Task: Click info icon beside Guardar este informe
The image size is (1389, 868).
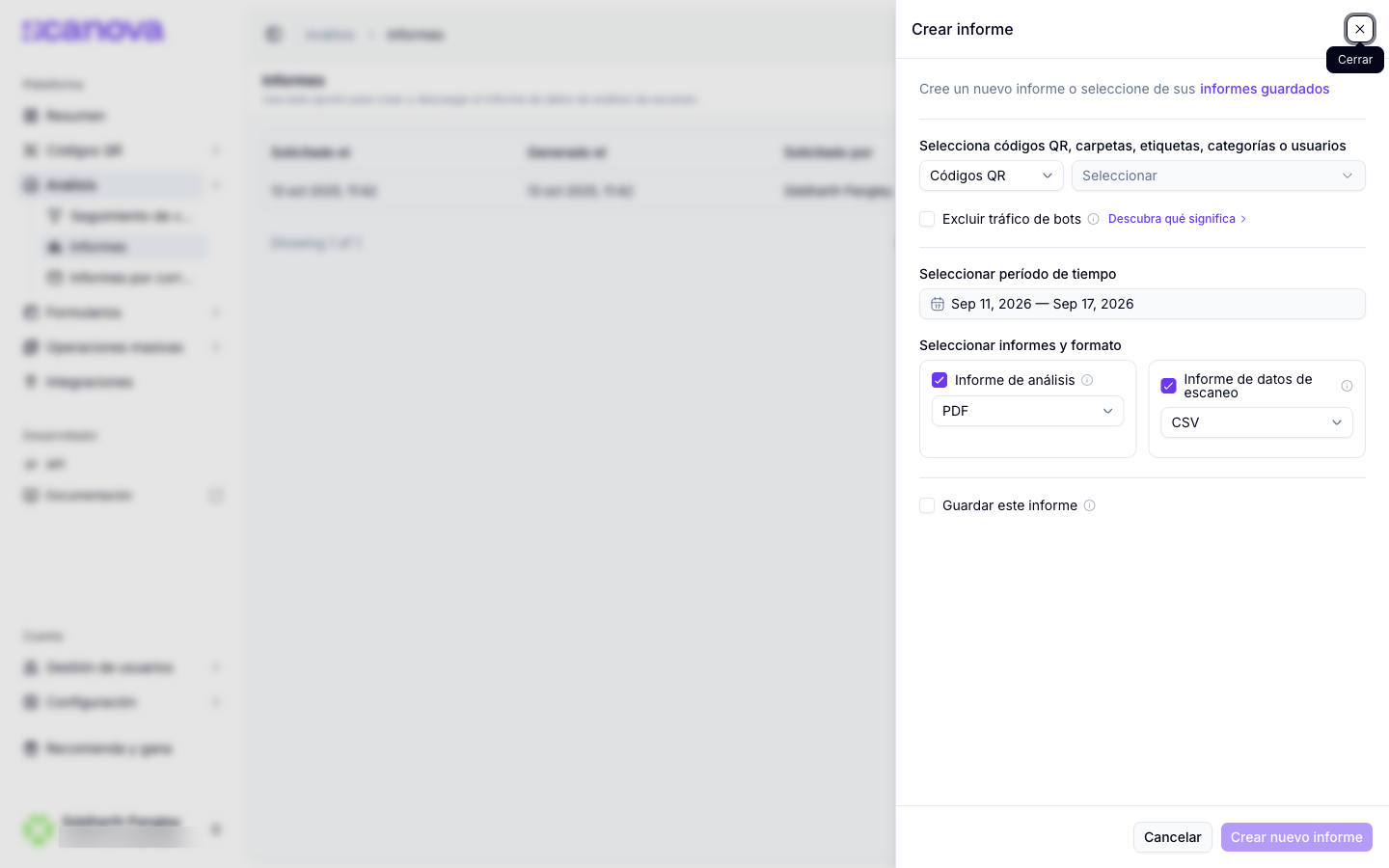Action: [1090, 505]
